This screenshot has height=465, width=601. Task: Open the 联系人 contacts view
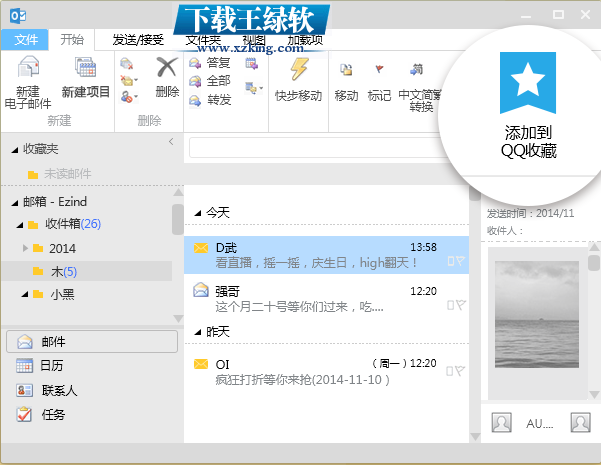47,390
